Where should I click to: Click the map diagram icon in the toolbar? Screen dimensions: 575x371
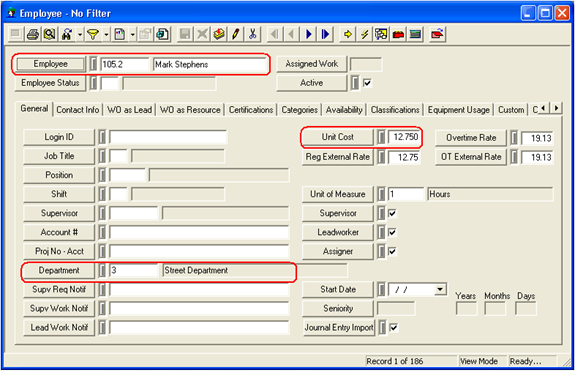[x=381, y=34]
